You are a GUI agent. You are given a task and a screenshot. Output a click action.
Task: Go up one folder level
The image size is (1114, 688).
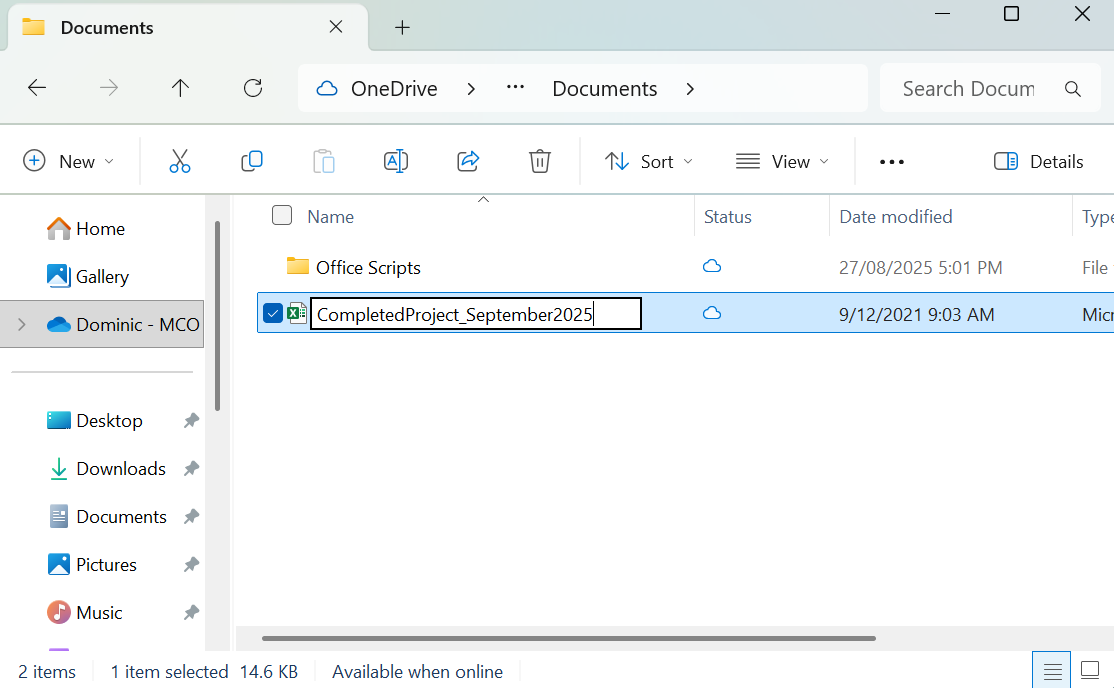(x=181, y=88)
